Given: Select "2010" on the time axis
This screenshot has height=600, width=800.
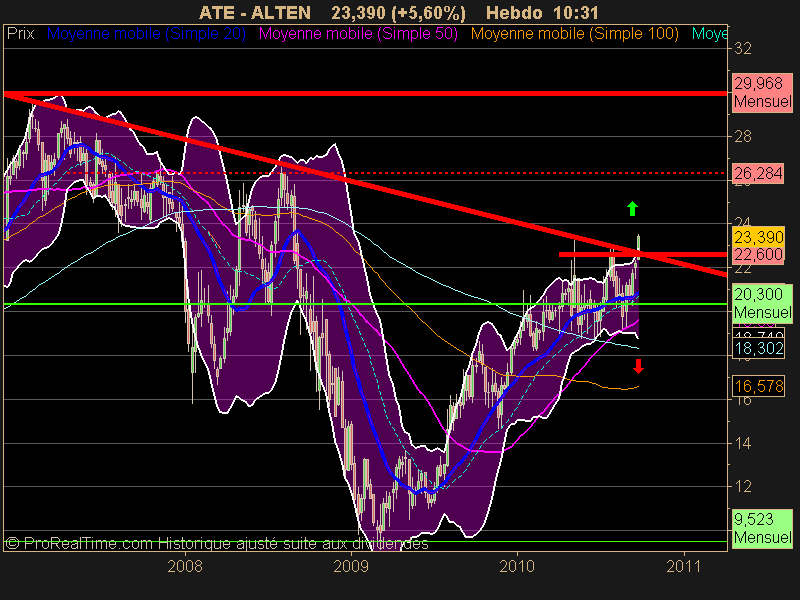Looking at the screenshot, I should coord(517,566).
